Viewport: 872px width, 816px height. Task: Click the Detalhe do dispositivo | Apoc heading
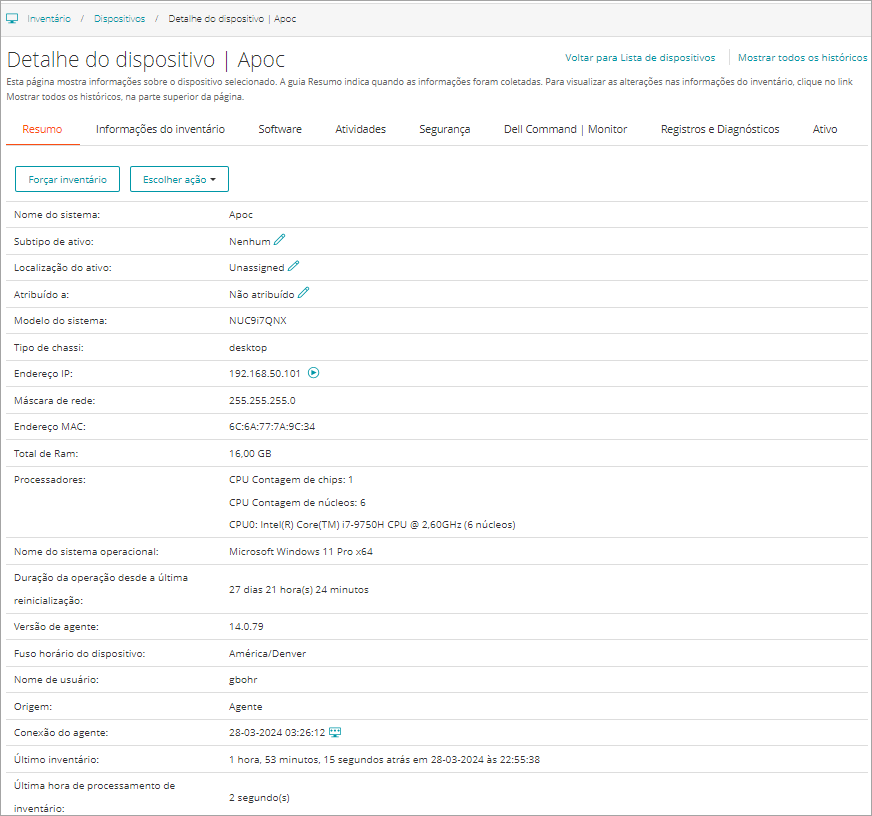pos(146,60)
